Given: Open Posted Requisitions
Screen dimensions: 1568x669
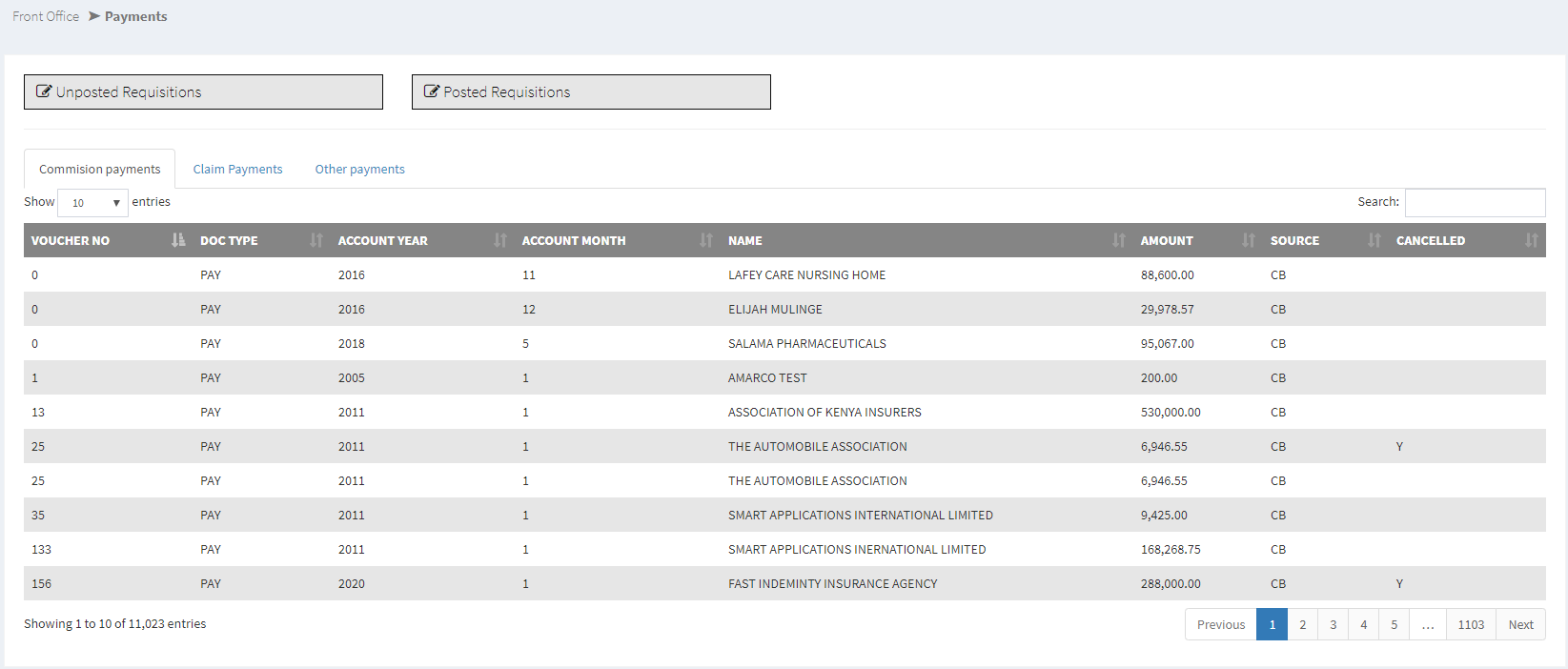Looking at the screenshot, I should (x=591, y=92).
